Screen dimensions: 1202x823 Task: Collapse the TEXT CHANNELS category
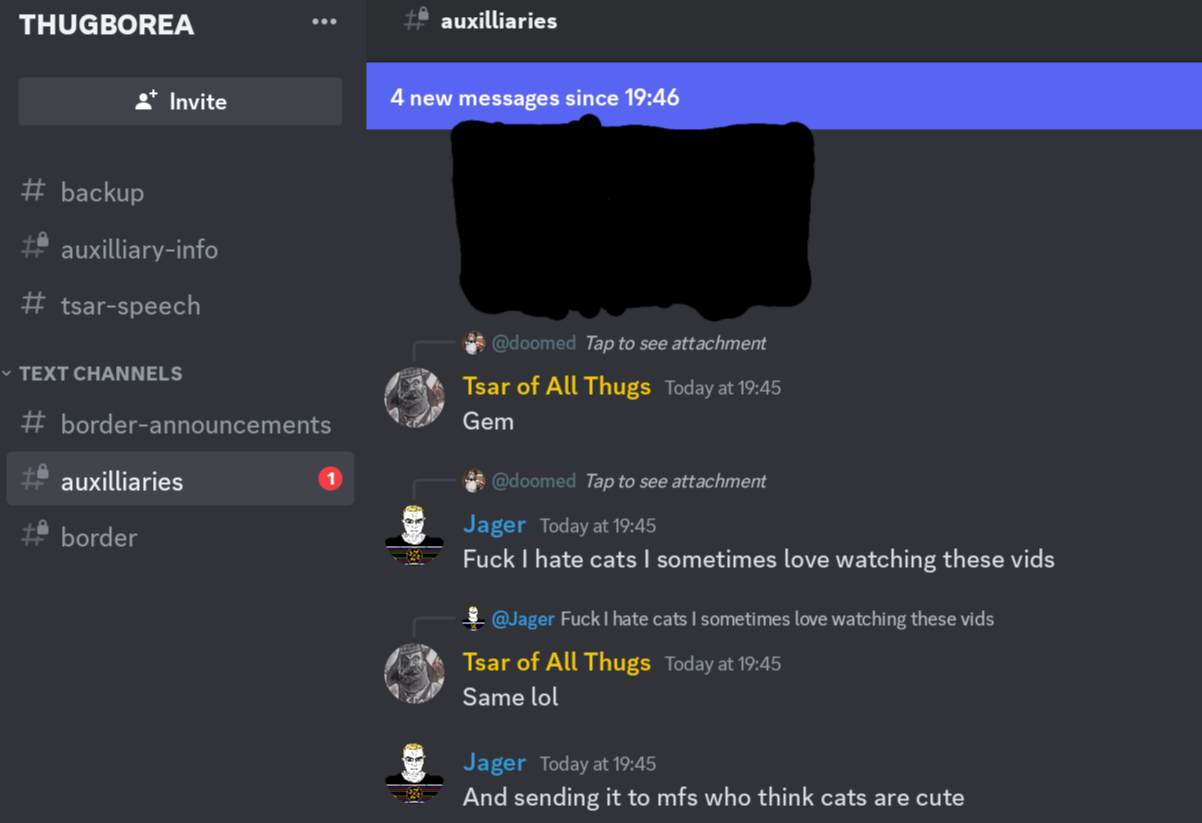[92, 373]
